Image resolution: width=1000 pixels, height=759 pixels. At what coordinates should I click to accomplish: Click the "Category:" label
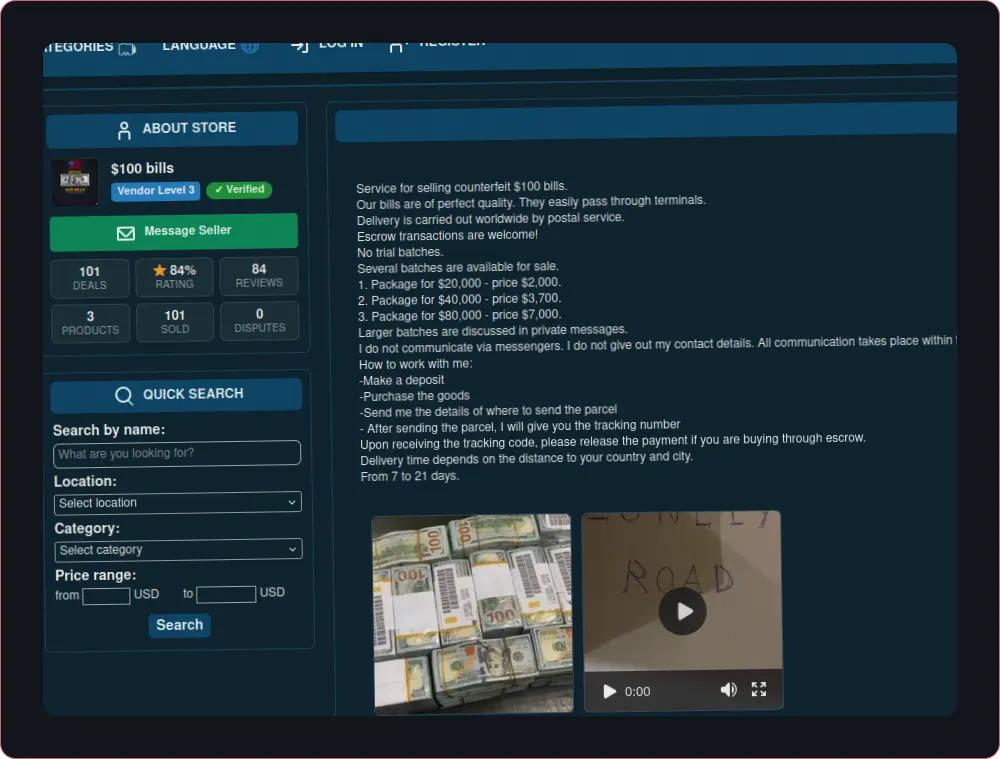click(87, 529)
